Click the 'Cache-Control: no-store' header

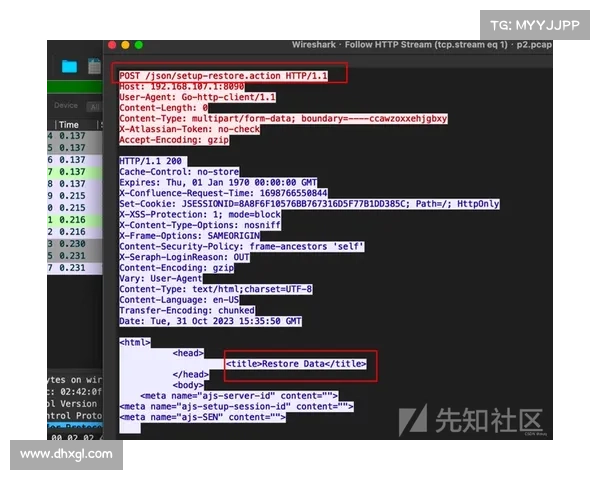pos(179,172)
